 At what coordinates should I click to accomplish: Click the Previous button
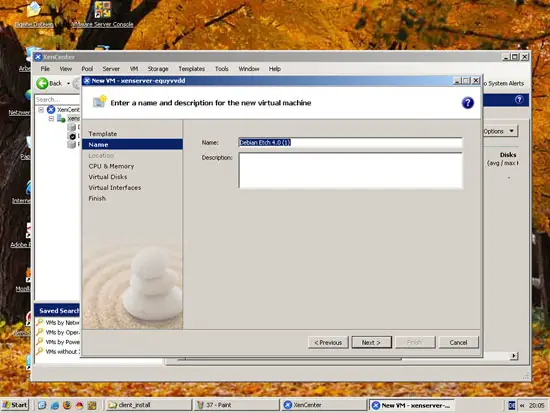[328, 342]
